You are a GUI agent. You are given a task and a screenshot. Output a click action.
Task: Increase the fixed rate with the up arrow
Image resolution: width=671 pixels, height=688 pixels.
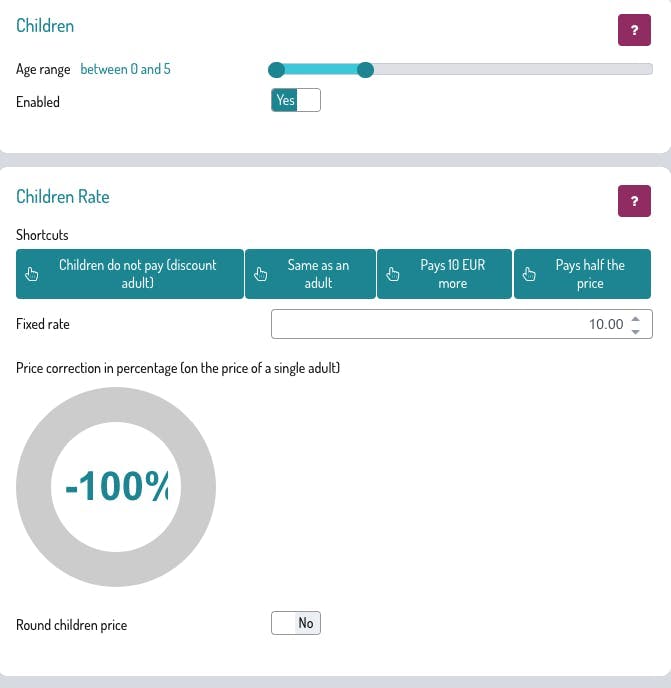point(637,318)
